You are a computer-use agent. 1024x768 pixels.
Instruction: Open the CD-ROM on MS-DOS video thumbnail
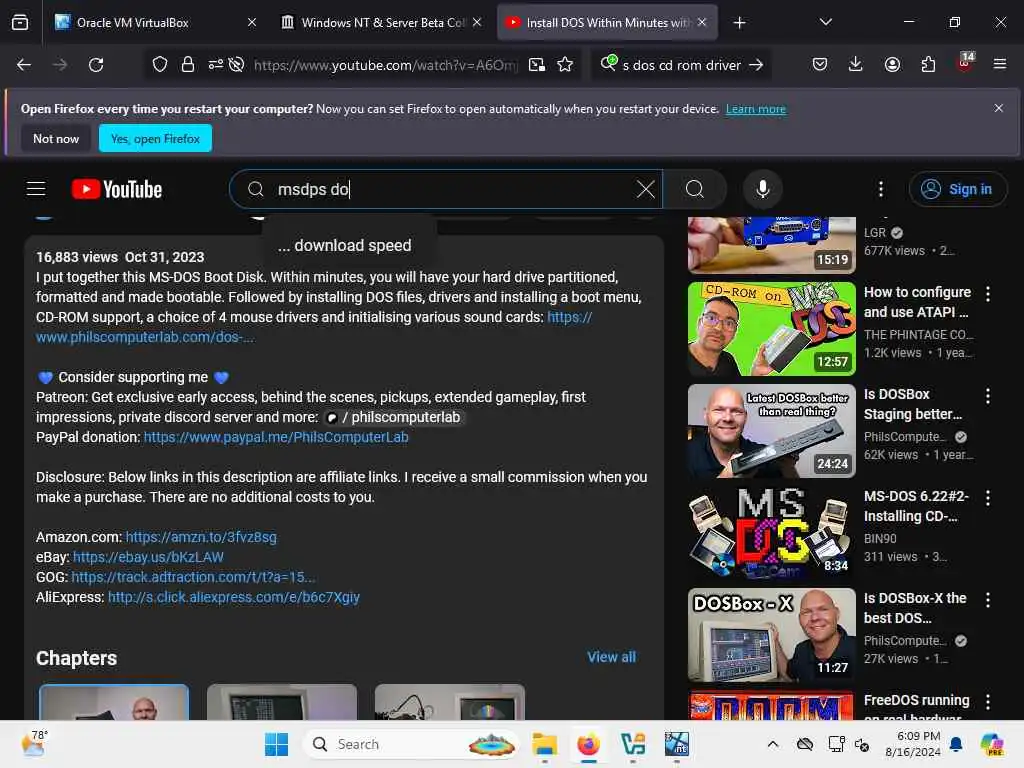[x=771, y=328]
